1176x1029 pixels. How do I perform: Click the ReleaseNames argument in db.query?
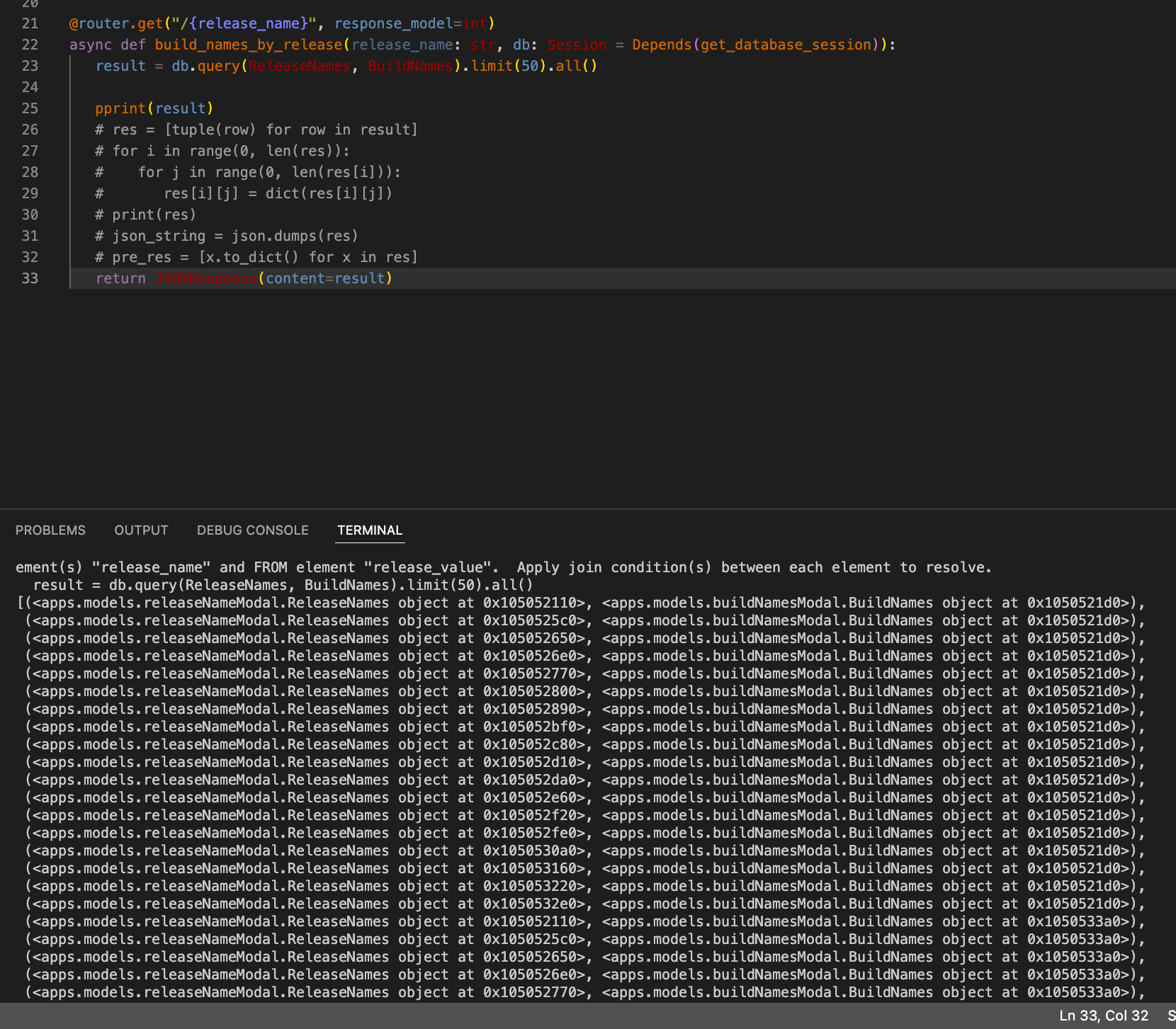click(299, 66)
